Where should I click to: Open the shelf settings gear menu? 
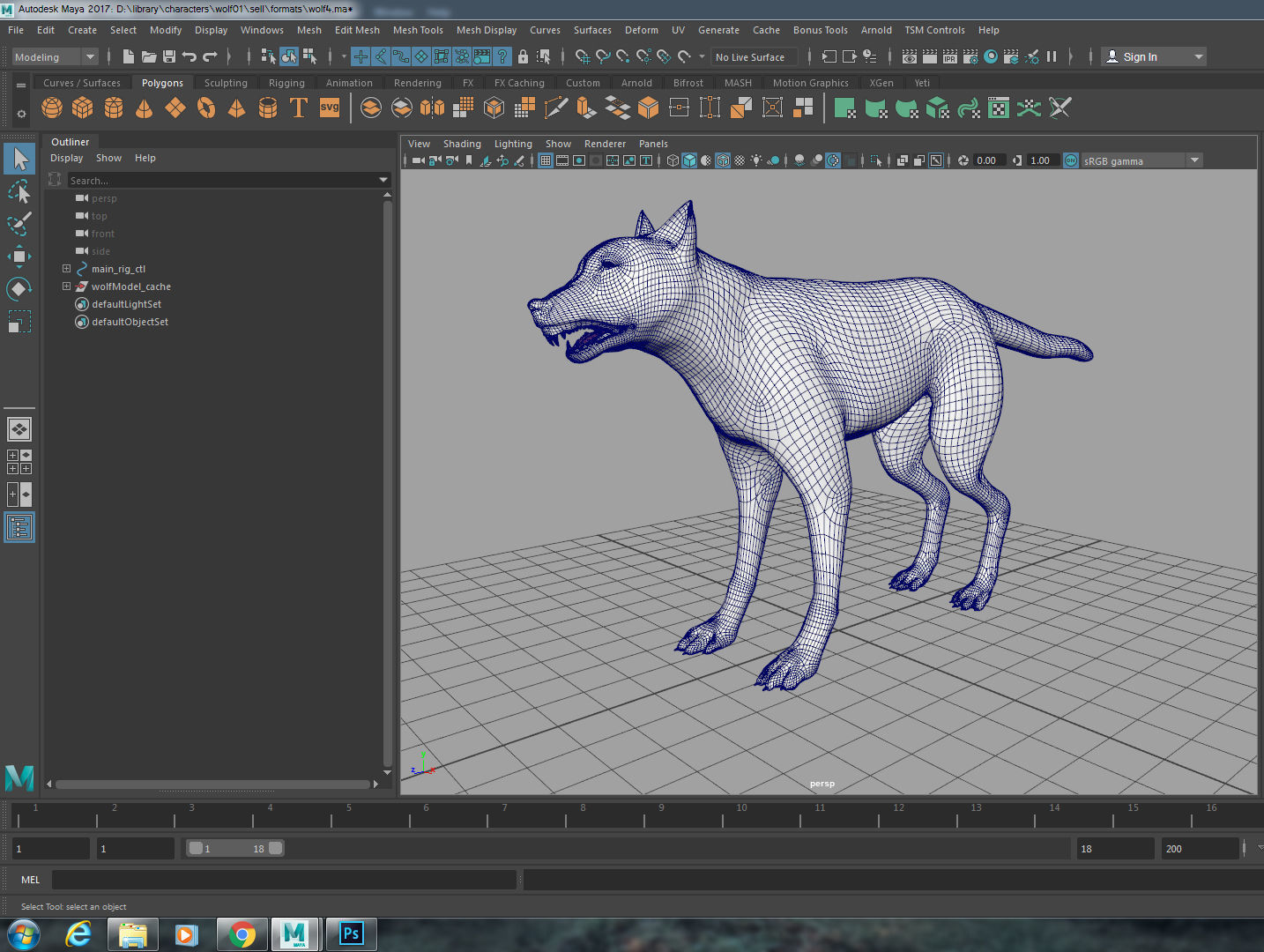point(21,114)
